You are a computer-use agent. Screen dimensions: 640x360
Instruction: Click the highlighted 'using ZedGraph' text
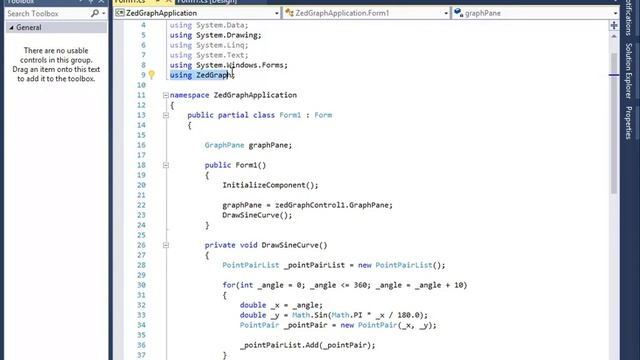tap(199, 75)
